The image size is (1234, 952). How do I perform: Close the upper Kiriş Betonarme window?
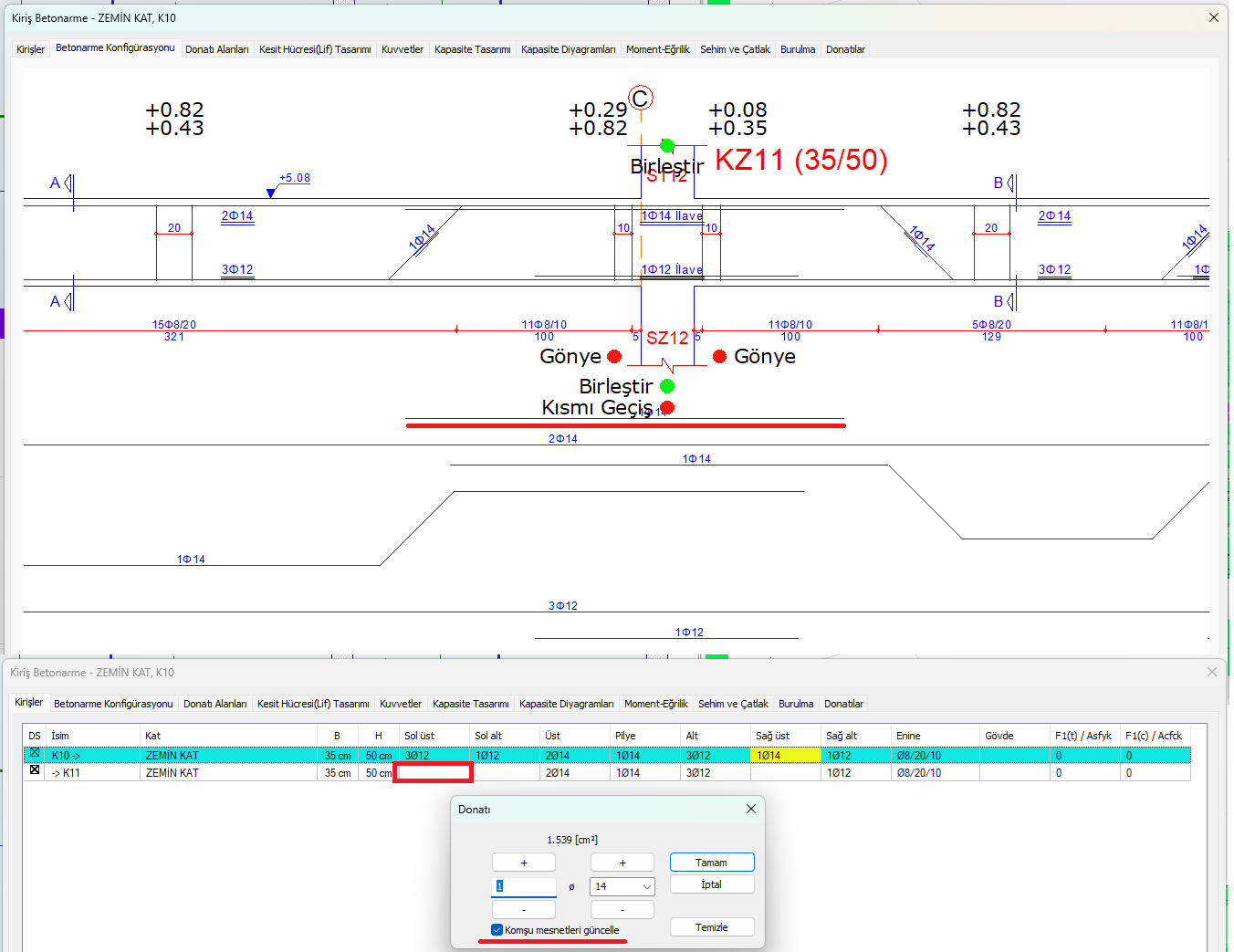(1214, 17)
